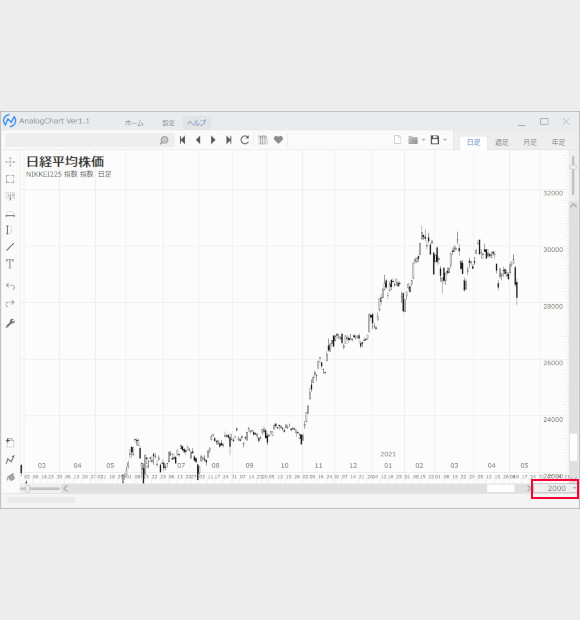Open the 2000 count dropdown
Viewport: 580px width, 620px height.
(x=555, y=488)
